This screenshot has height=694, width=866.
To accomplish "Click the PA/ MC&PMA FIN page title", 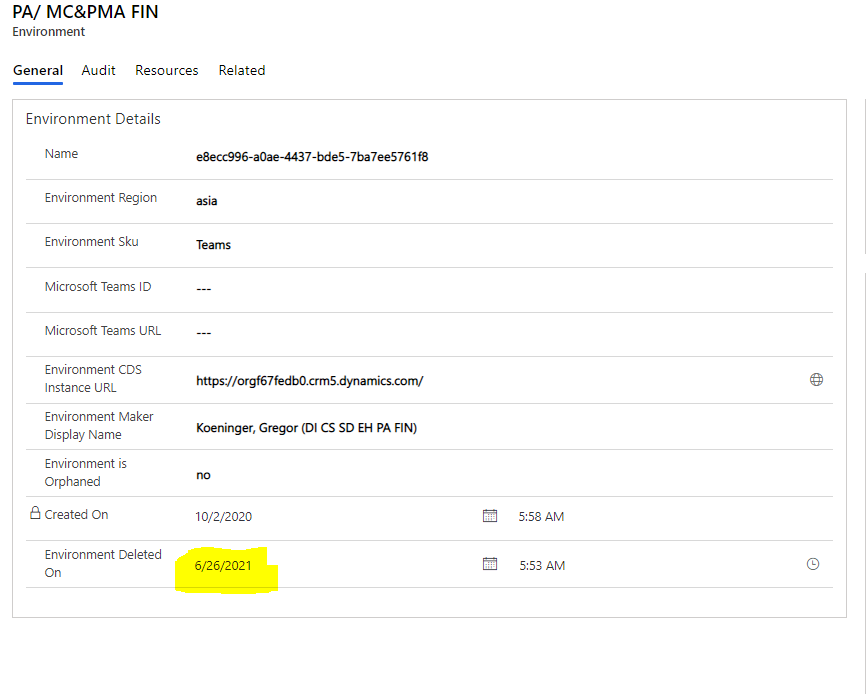I will pos(86,12).
